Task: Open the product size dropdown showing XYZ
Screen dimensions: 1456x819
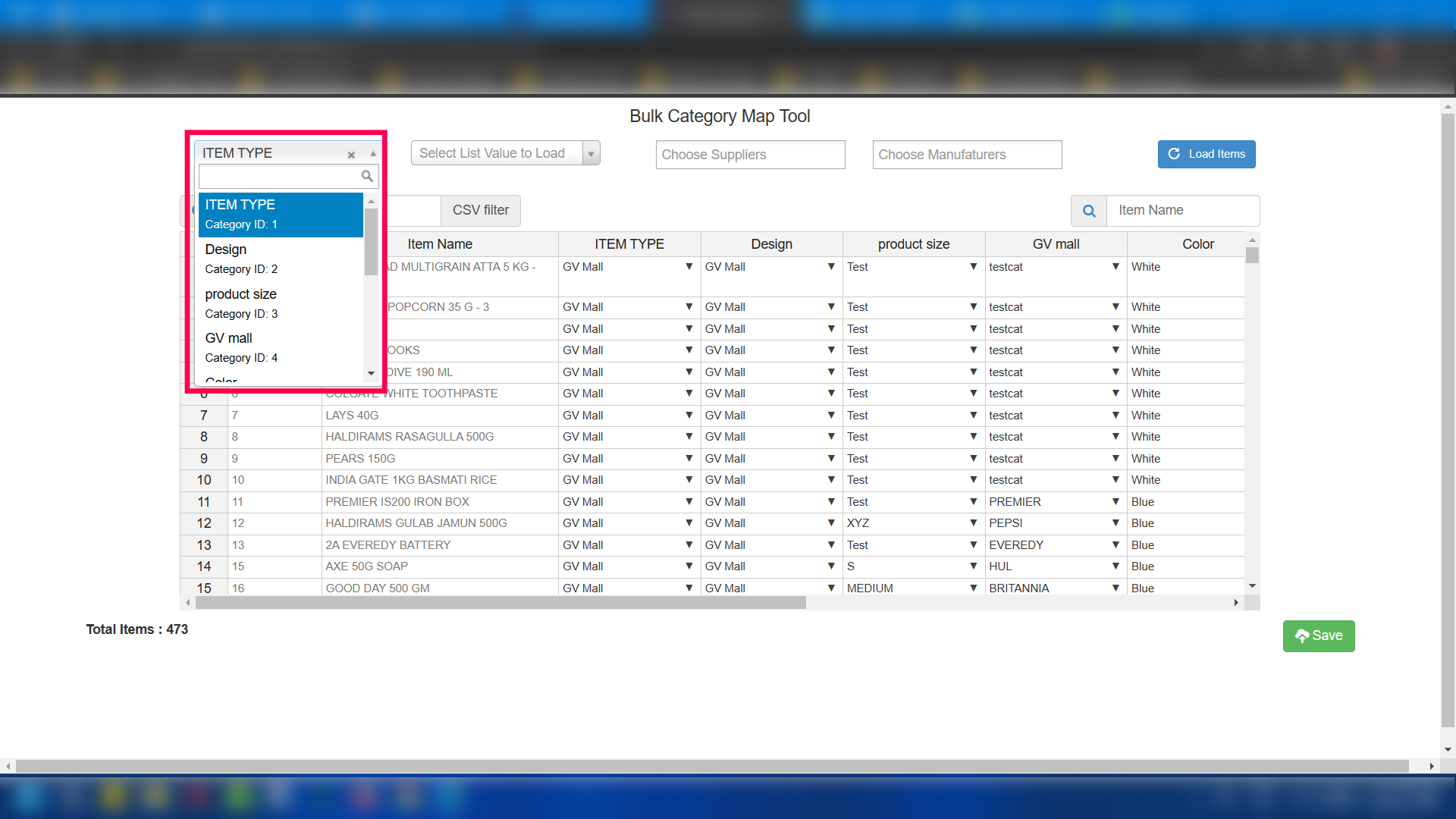Action: (973, 523)
